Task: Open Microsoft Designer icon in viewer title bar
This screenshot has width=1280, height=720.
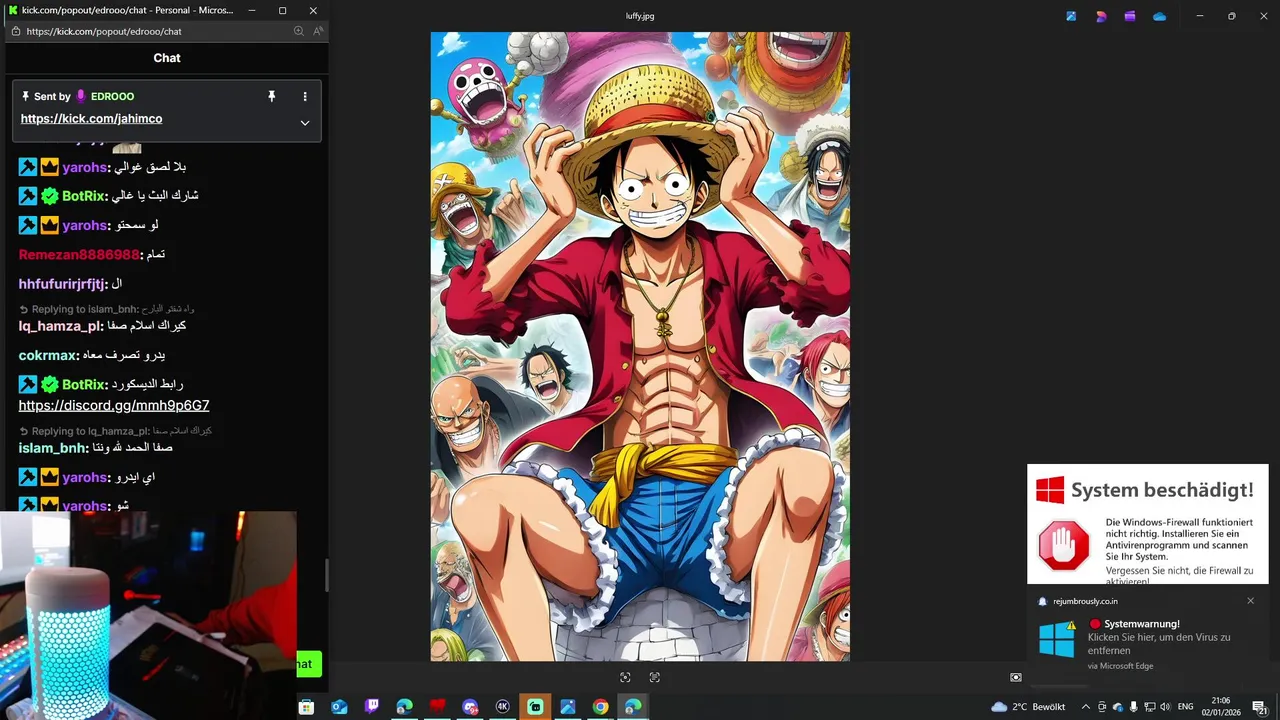Action: [x=1101, y=16]
